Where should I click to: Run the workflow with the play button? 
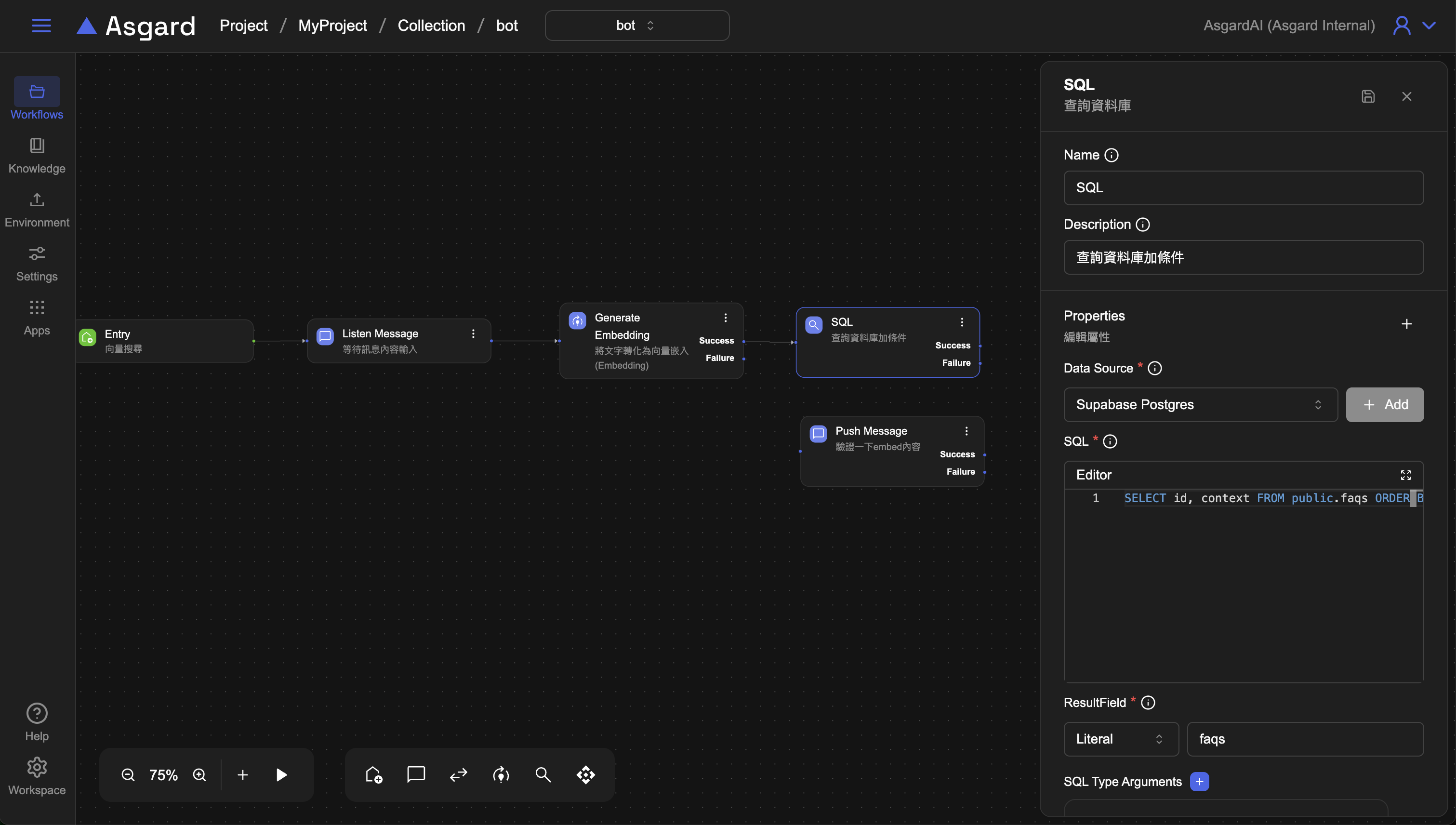click(281, 774)
